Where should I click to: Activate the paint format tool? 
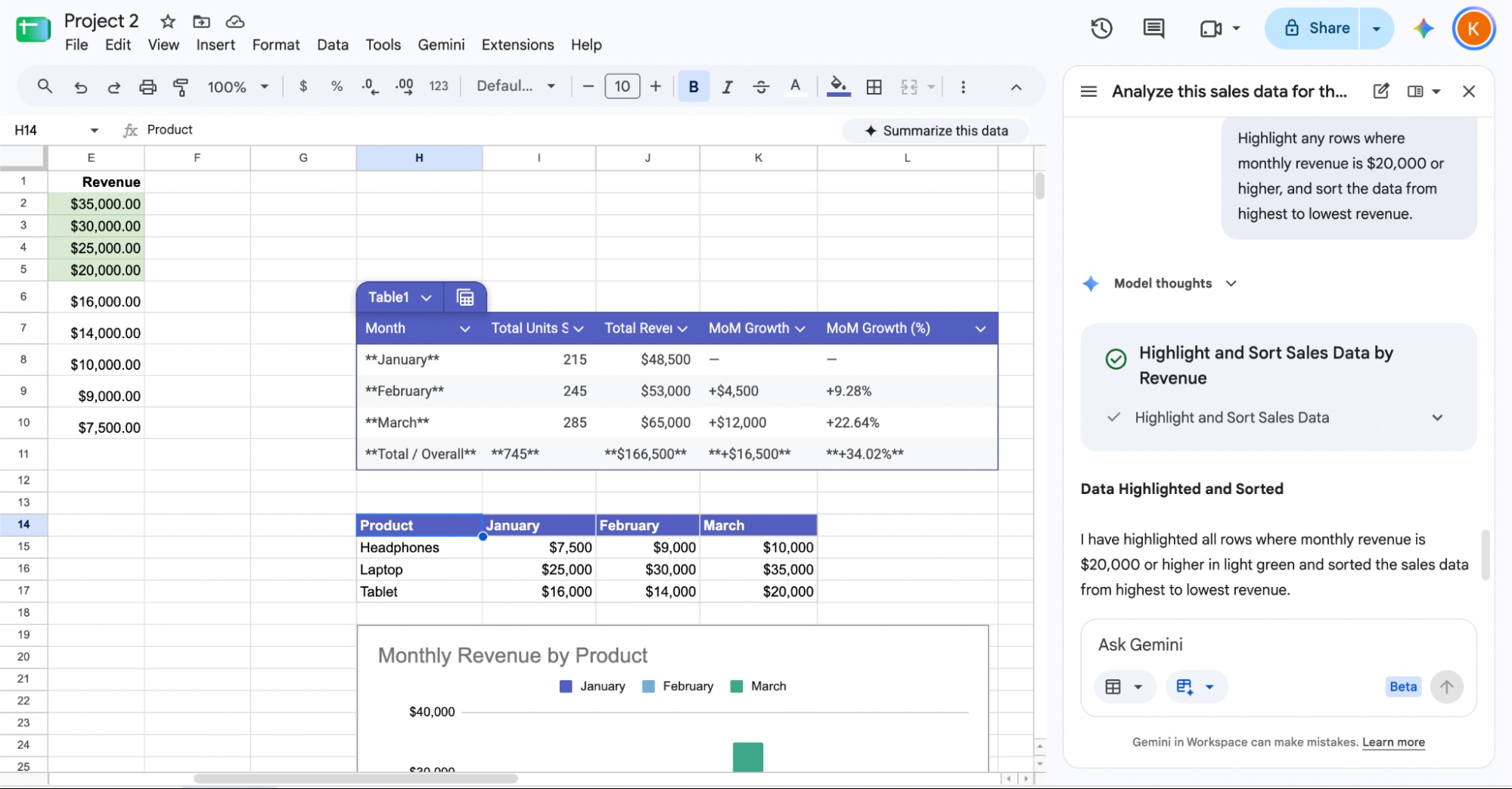(x=181, y=87)
